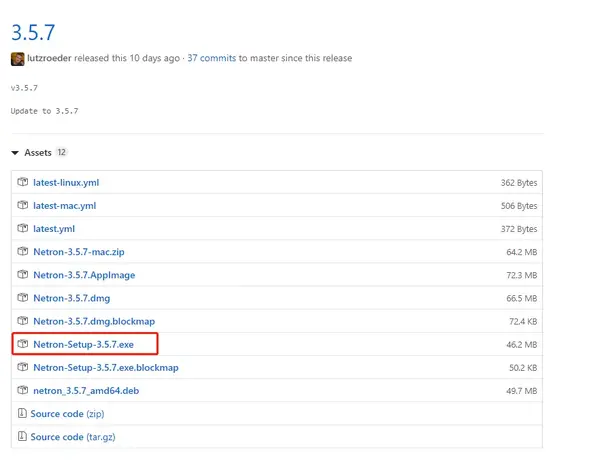Viewport: 600px width, 464px height.
Task: Click package icon beside Netron-3.5.7.dmg
Action: click(x=23, y=298)
